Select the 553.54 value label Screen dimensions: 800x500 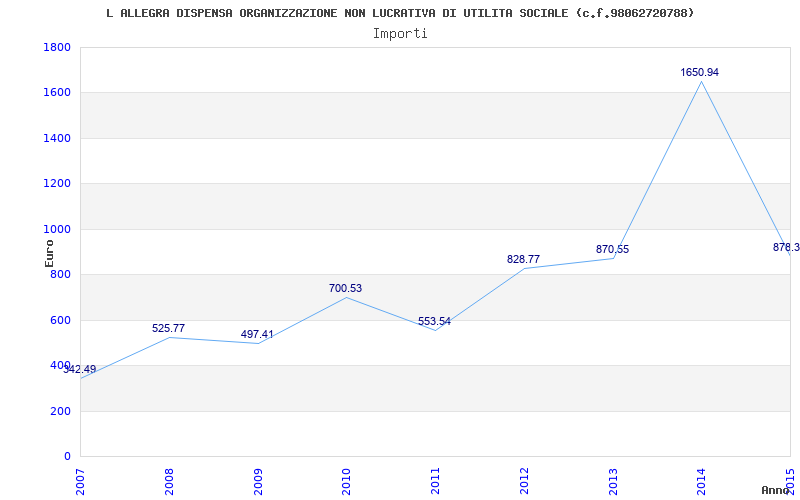pos(434,321)
